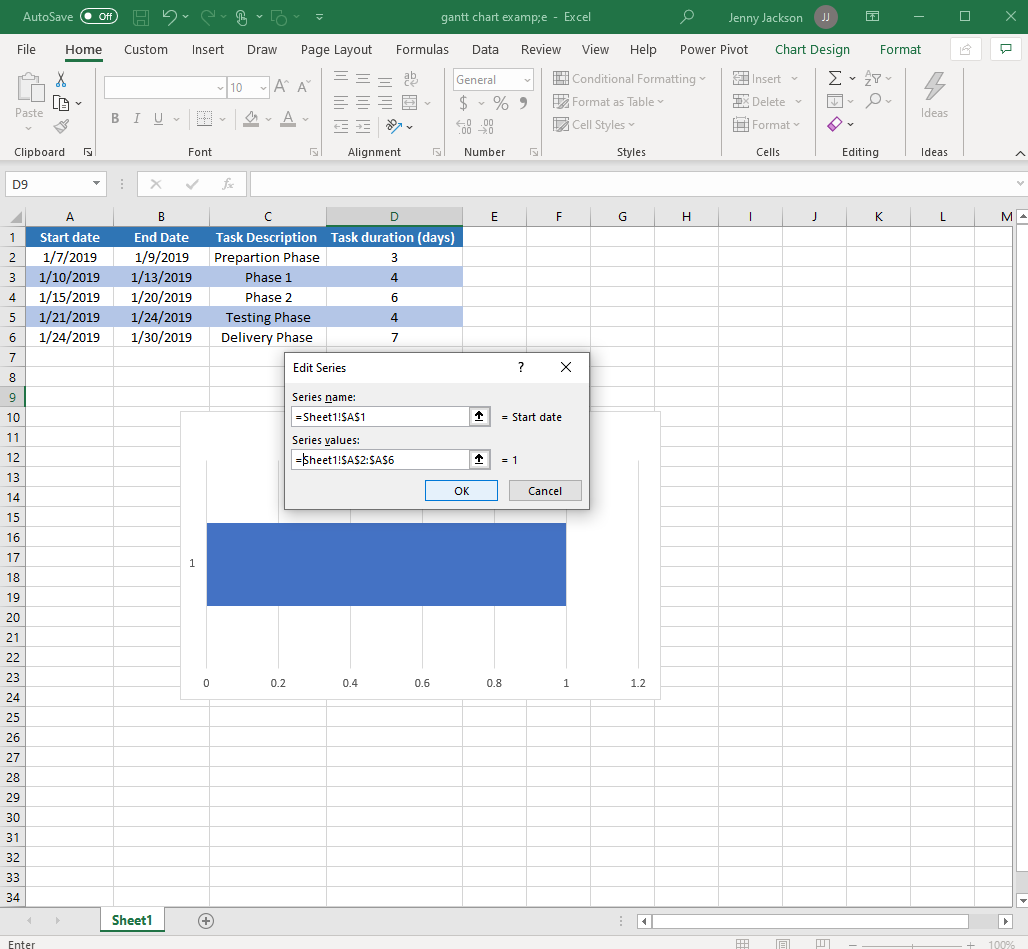
Task: Click the Increase Decimal icon
Action: coord(462,126)
